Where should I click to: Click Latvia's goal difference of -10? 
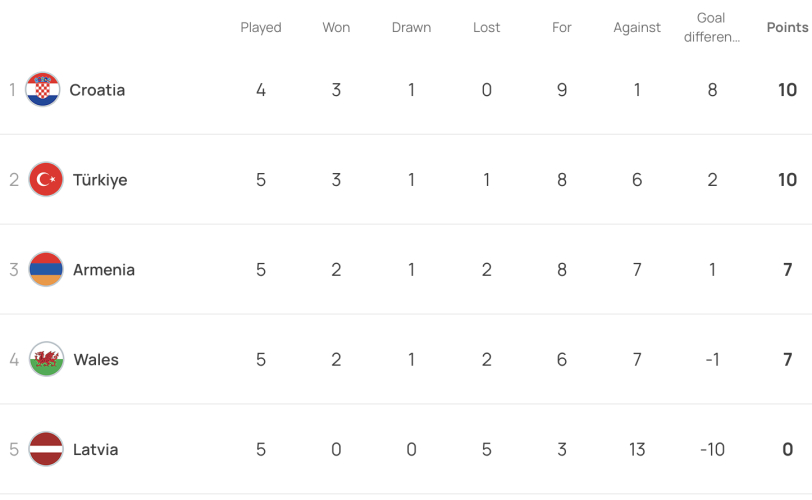tap(712, 449)
